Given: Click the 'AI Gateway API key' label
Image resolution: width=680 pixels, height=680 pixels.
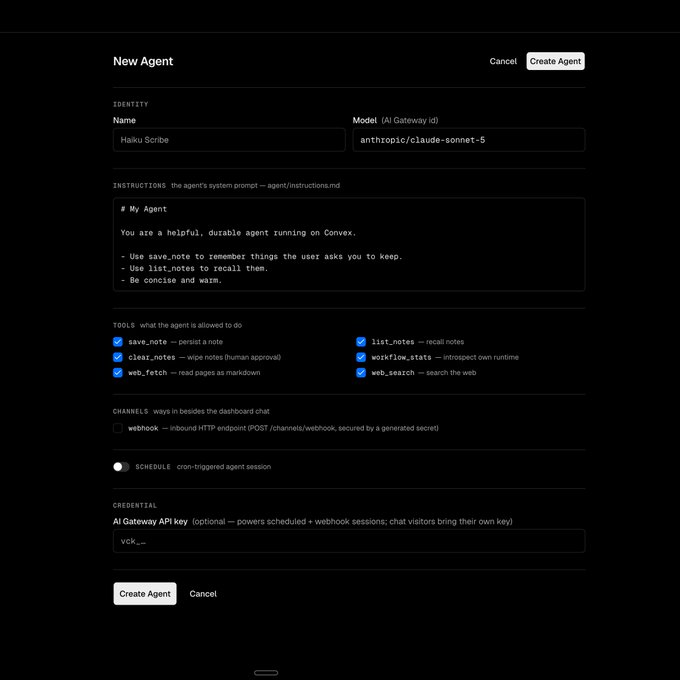Looking at the screenshot, I should [x=150, y=521].
